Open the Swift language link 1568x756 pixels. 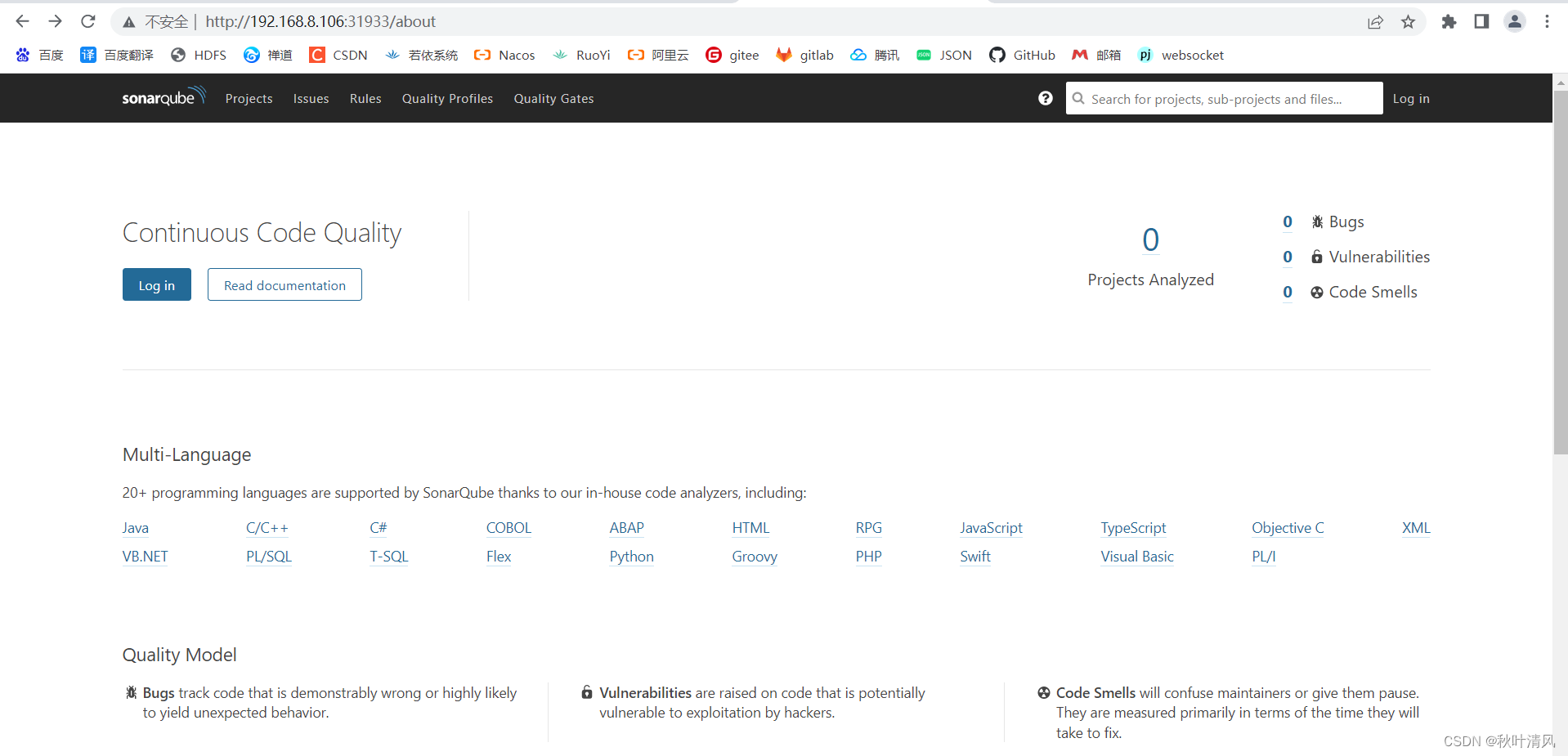(x=975, y=557)
